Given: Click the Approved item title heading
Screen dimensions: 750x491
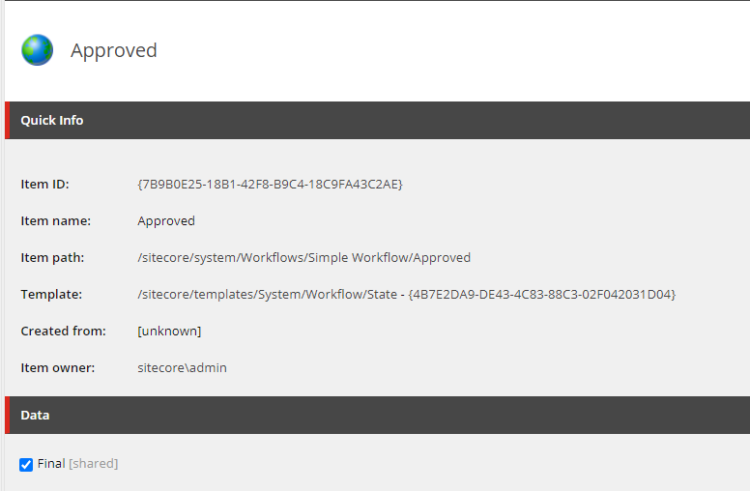Looking at the screenshot, I should tap(113, 50).
